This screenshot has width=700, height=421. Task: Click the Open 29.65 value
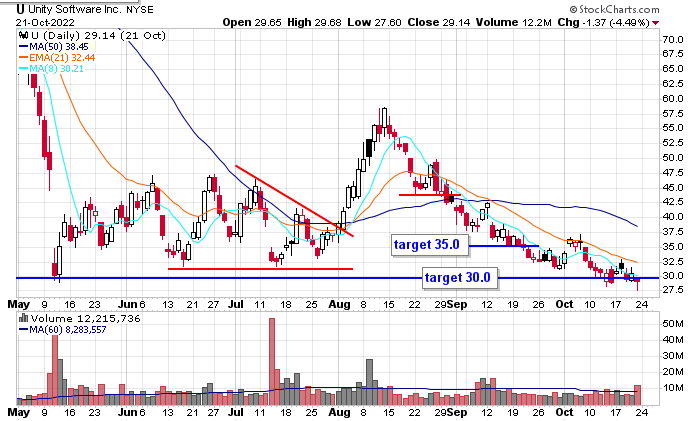252,22
